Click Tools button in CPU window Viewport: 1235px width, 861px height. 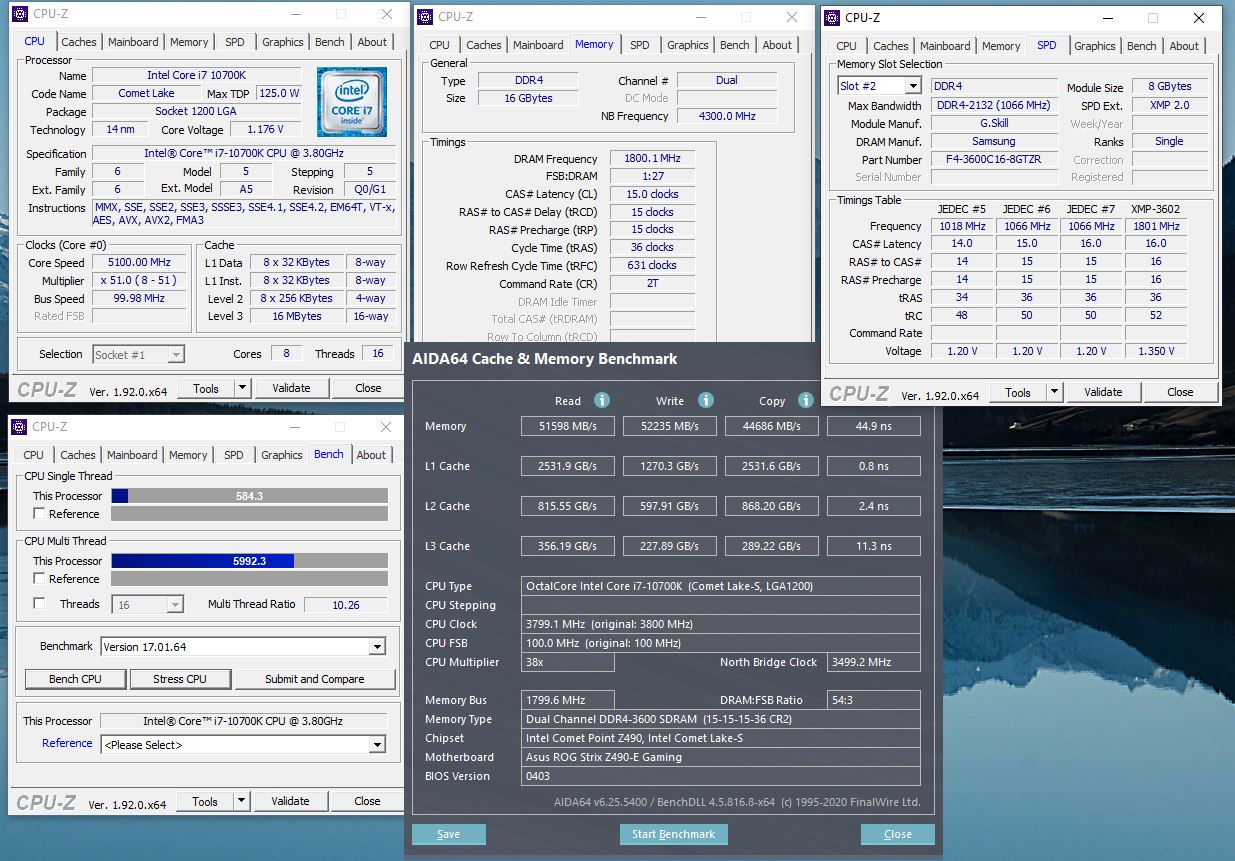tap(206, 388)
